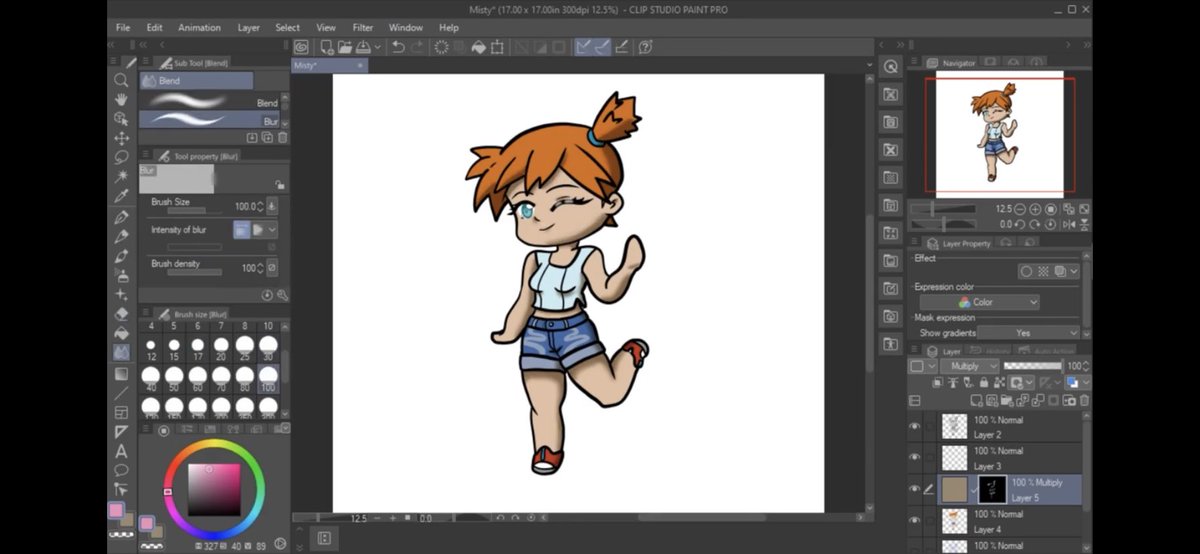The height and width of the screenshot is (554, 1200).
Task: Expand the document tabs list chevron
Action: [869, 65]
